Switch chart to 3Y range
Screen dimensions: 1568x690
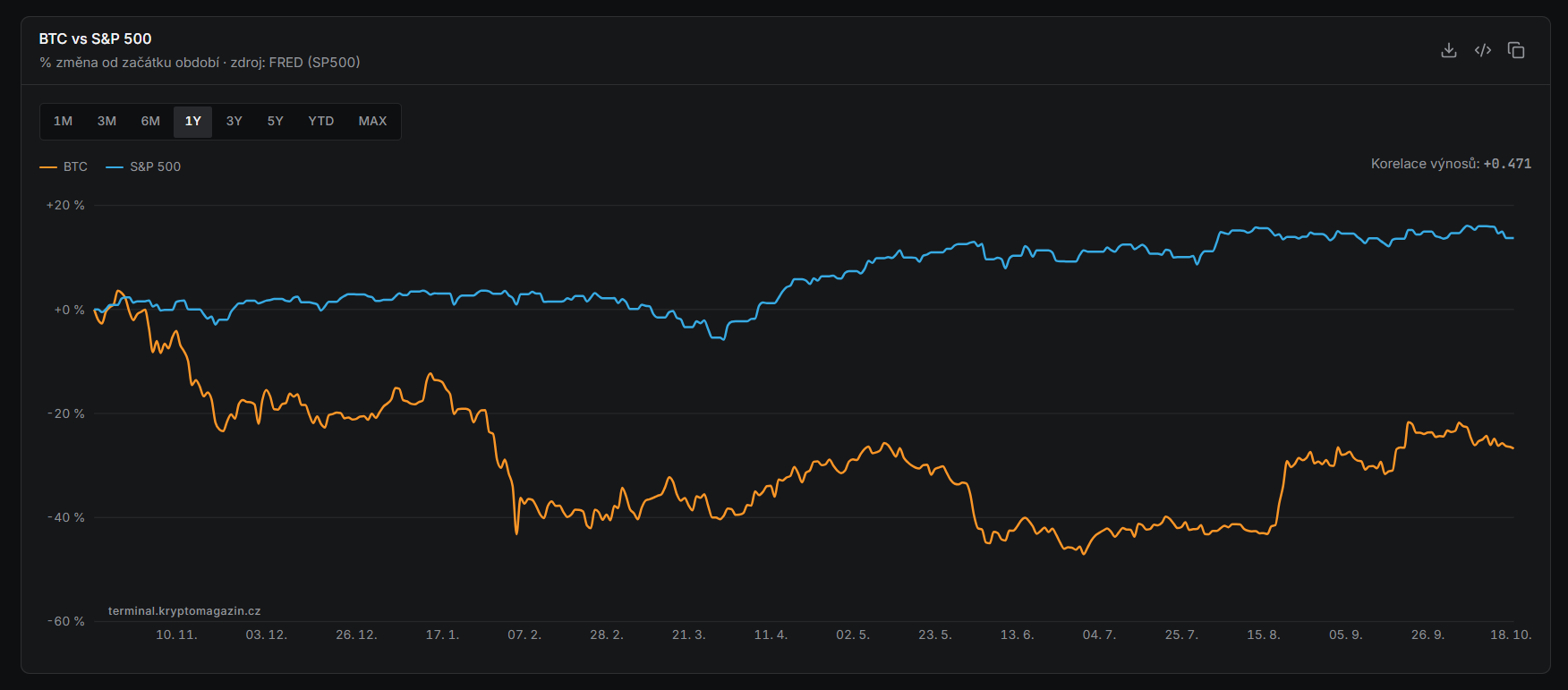[x=234, y=121]
